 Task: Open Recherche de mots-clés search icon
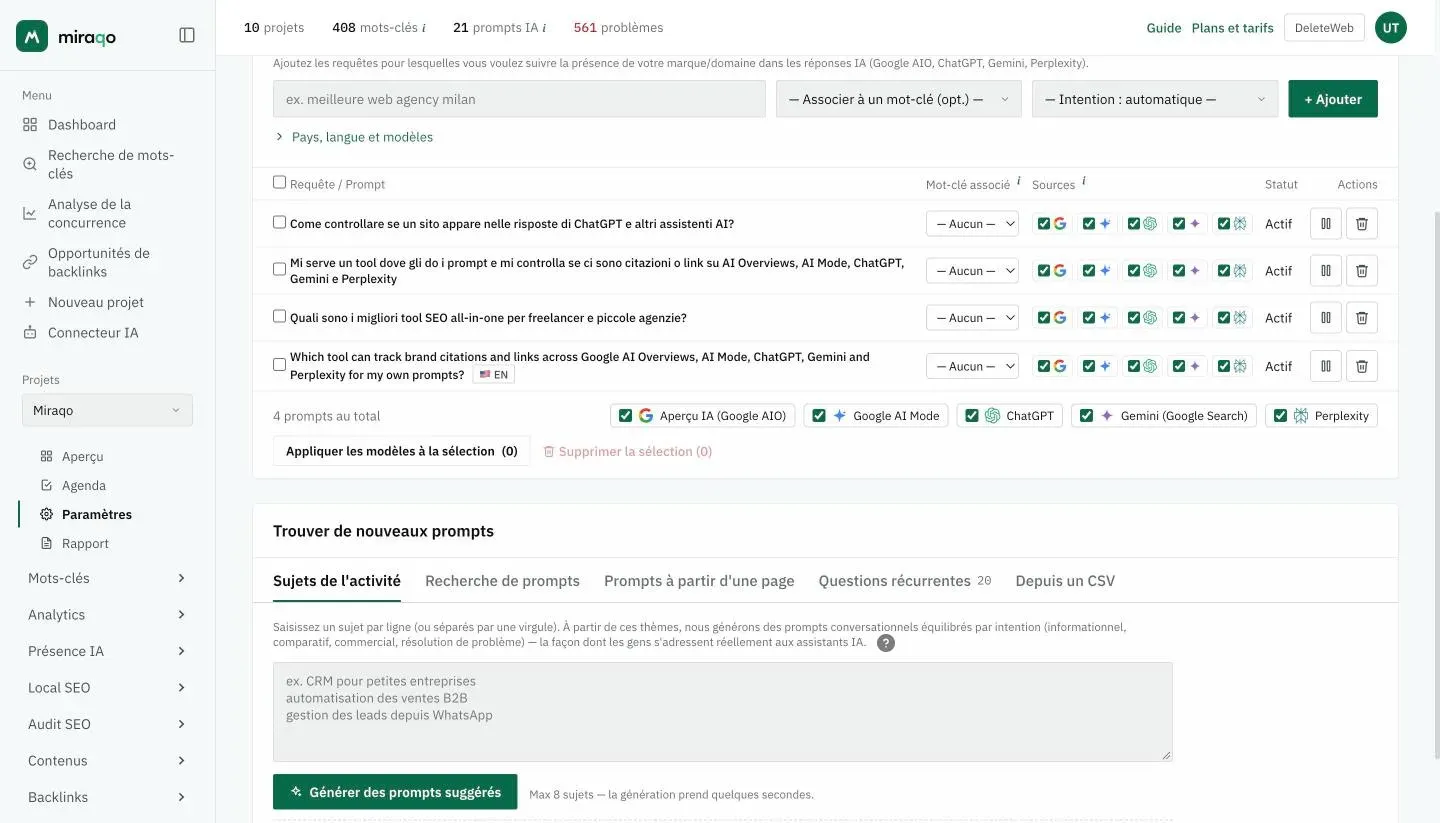click(x=30, y=164)
